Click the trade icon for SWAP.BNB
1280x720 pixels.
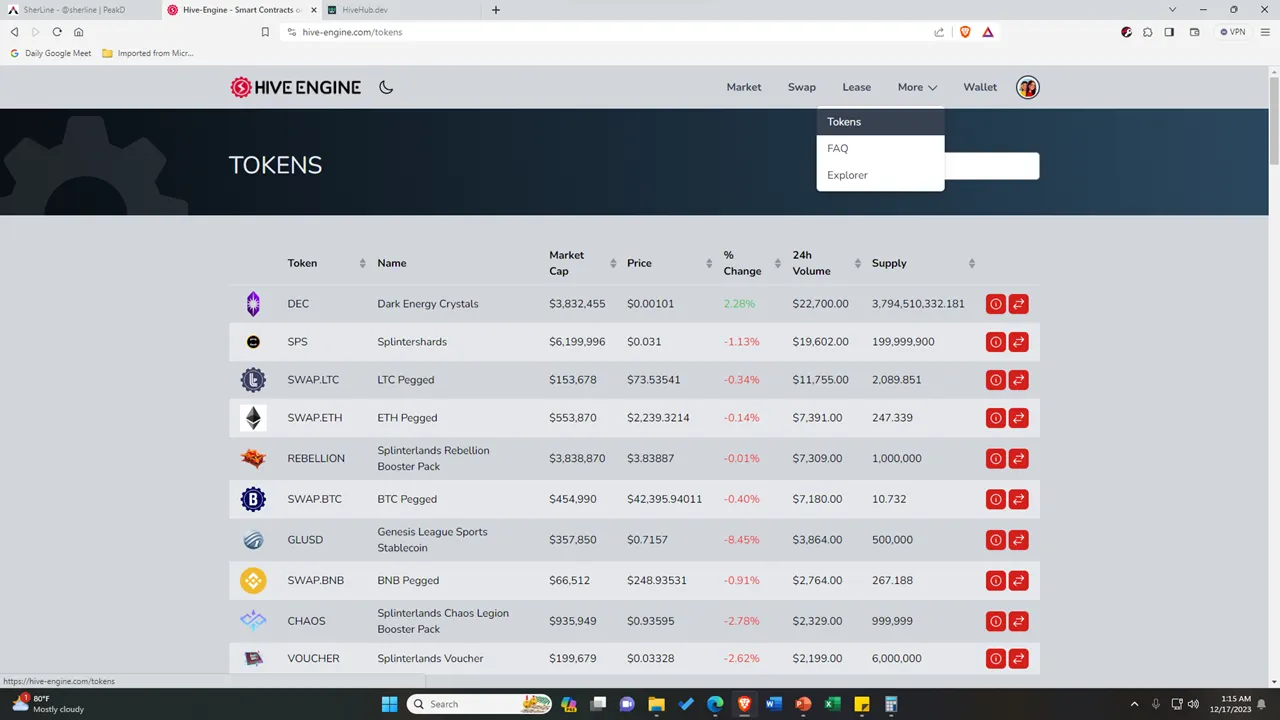[1018, 580]
